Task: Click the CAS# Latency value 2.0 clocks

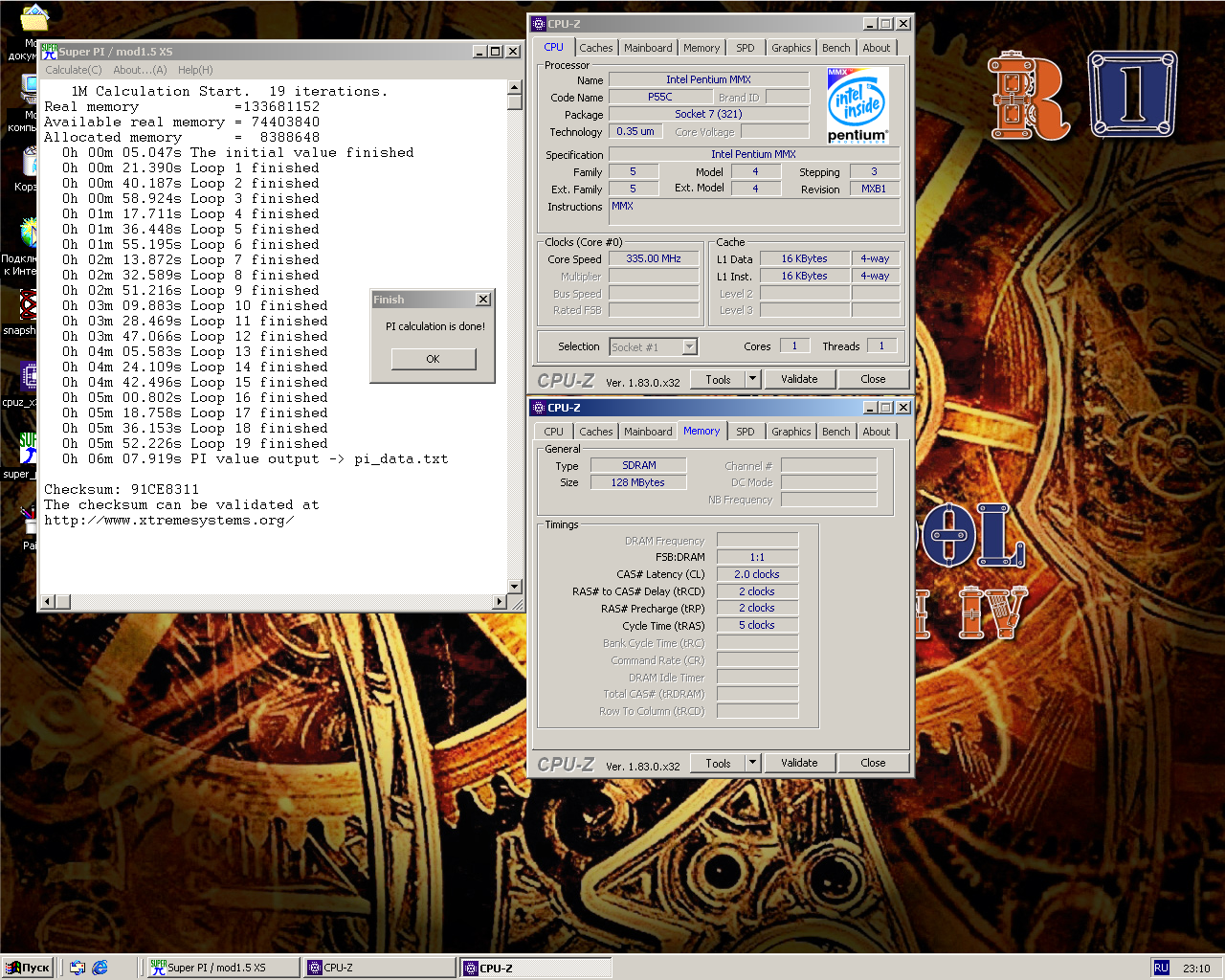Action: (757, 574)
